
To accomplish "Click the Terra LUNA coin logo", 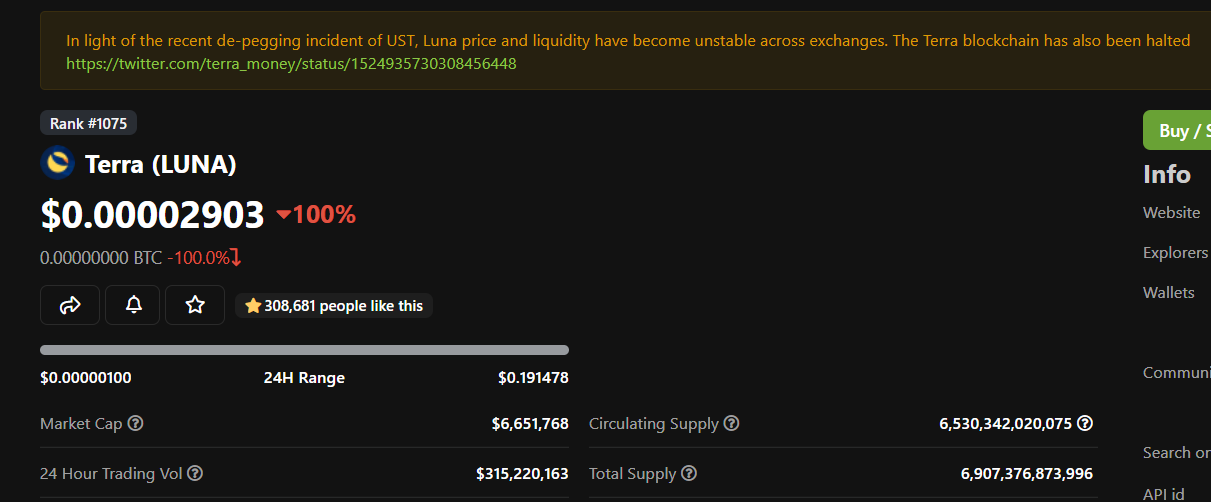I will (58, 163).
